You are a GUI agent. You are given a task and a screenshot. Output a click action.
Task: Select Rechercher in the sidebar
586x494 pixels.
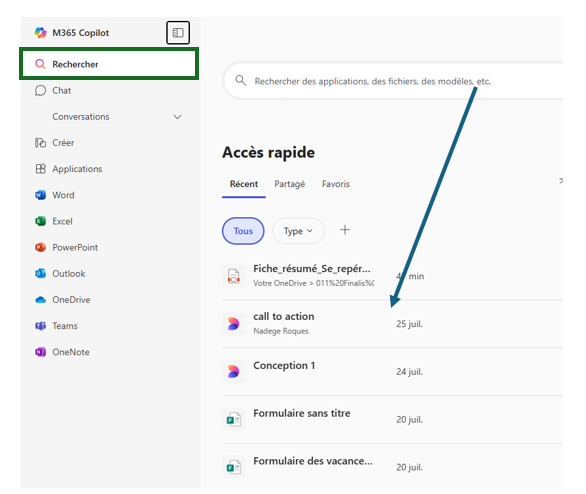point(109,64)
